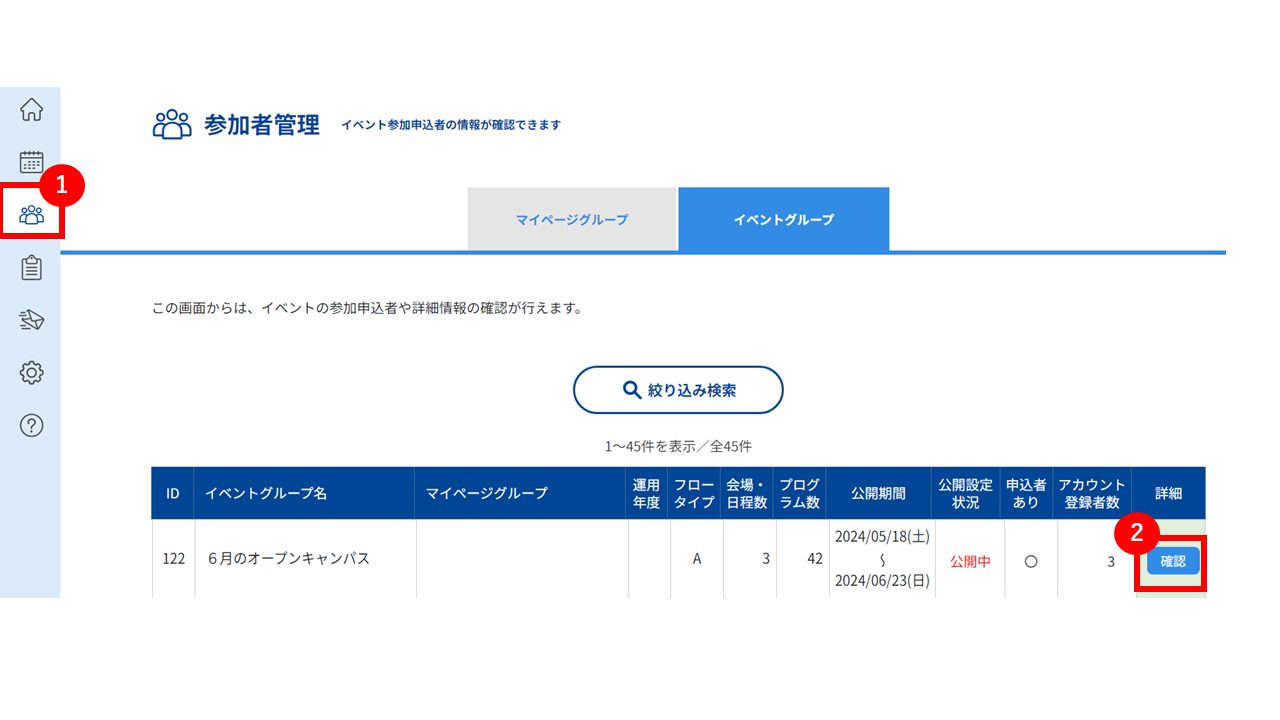This screenshot has height=720, width=1280.
Task: Switch to マイページグループ tab
Action: tap(572, 219)
